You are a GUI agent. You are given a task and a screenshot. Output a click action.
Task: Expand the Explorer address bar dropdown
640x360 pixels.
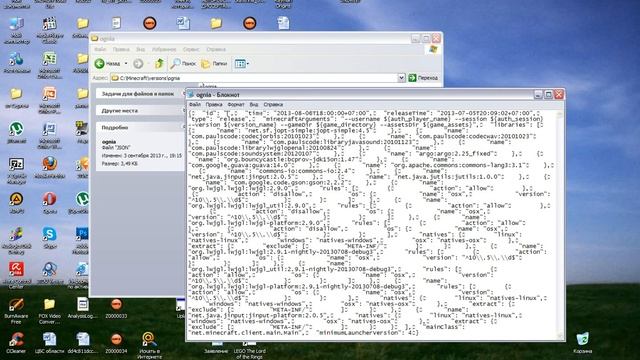point(401,78)
